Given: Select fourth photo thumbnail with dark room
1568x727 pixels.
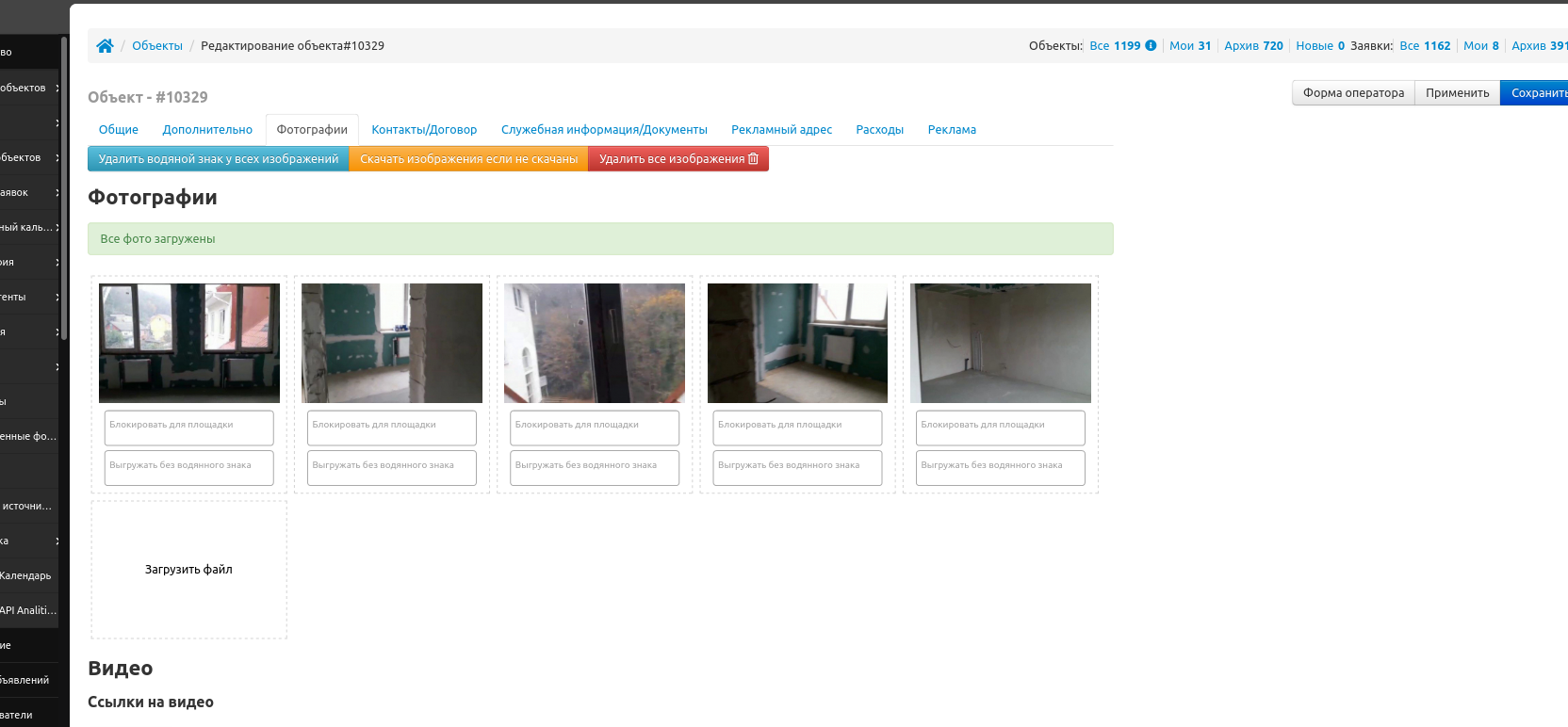Looking at the screenshot, I should (x=797, y=343).
